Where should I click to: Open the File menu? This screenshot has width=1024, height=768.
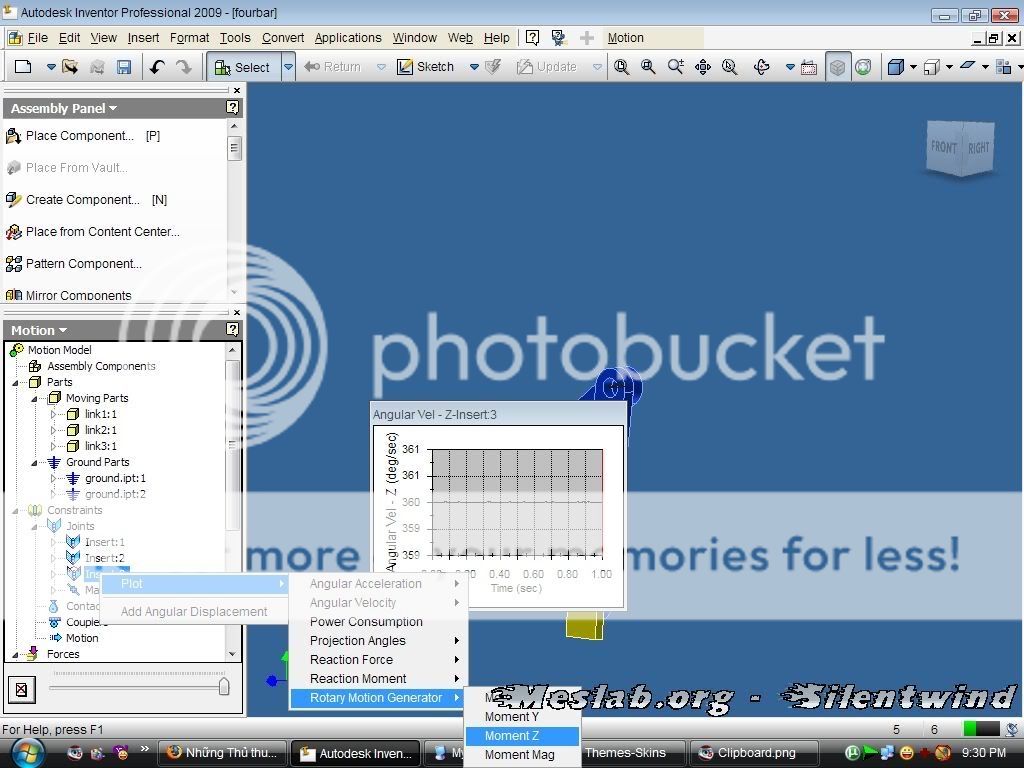coord(37,38)
